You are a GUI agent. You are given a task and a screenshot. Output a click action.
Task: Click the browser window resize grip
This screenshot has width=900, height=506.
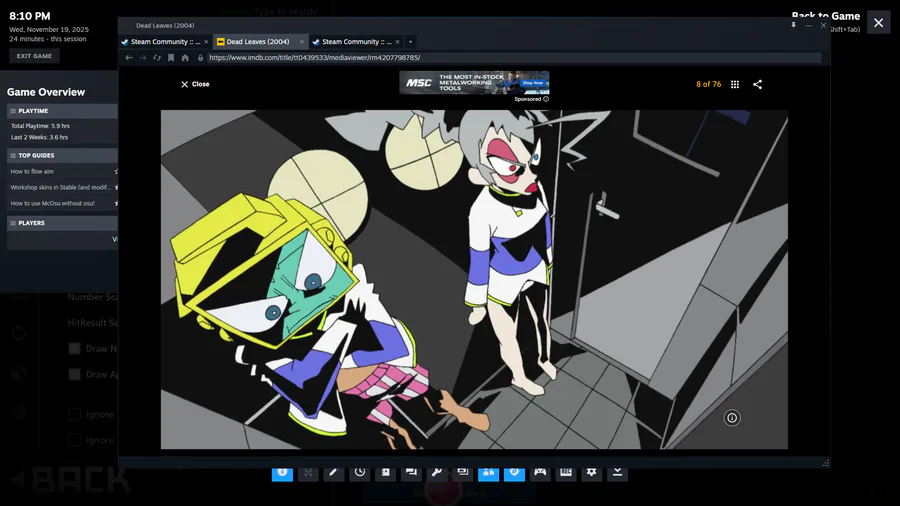pyautogui.click(x=825, y=463)
